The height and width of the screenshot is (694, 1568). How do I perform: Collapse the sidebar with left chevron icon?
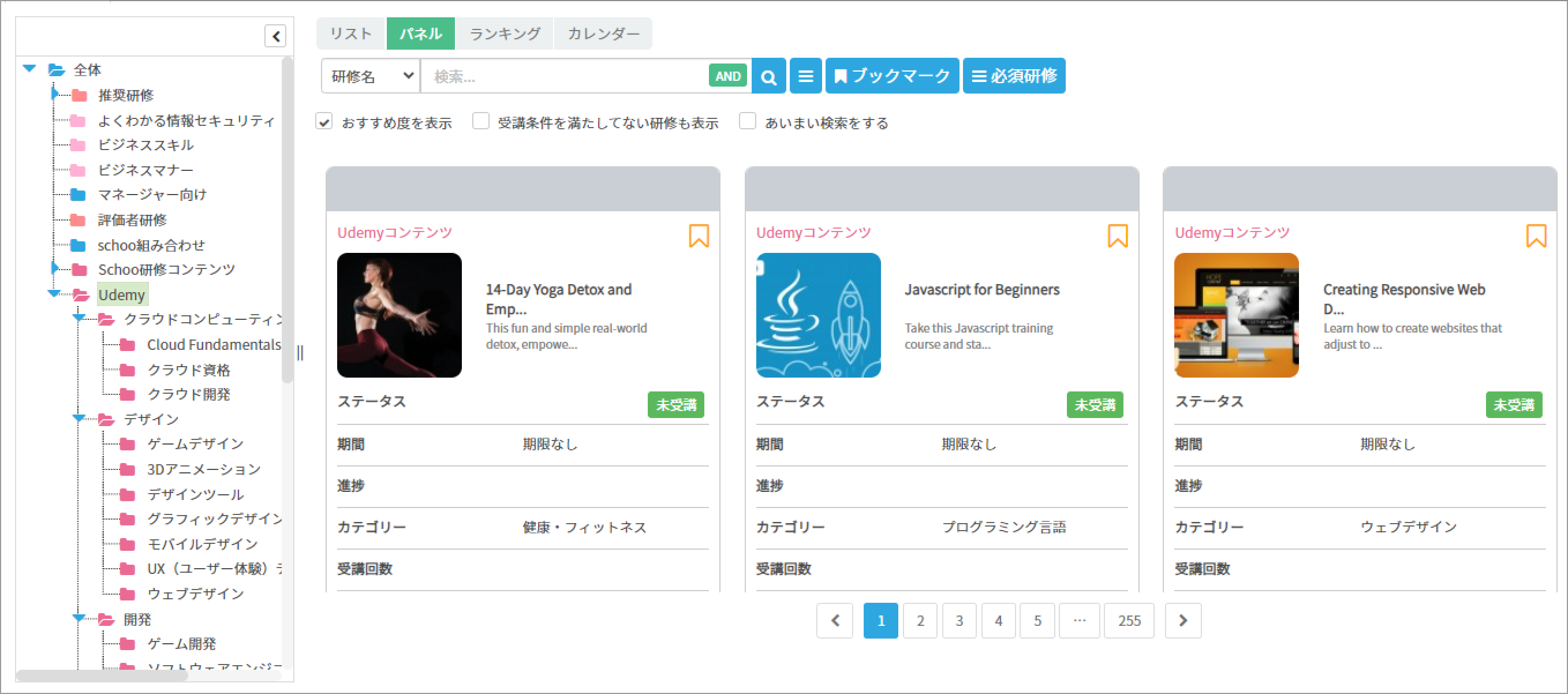click(x=275, y=36)
